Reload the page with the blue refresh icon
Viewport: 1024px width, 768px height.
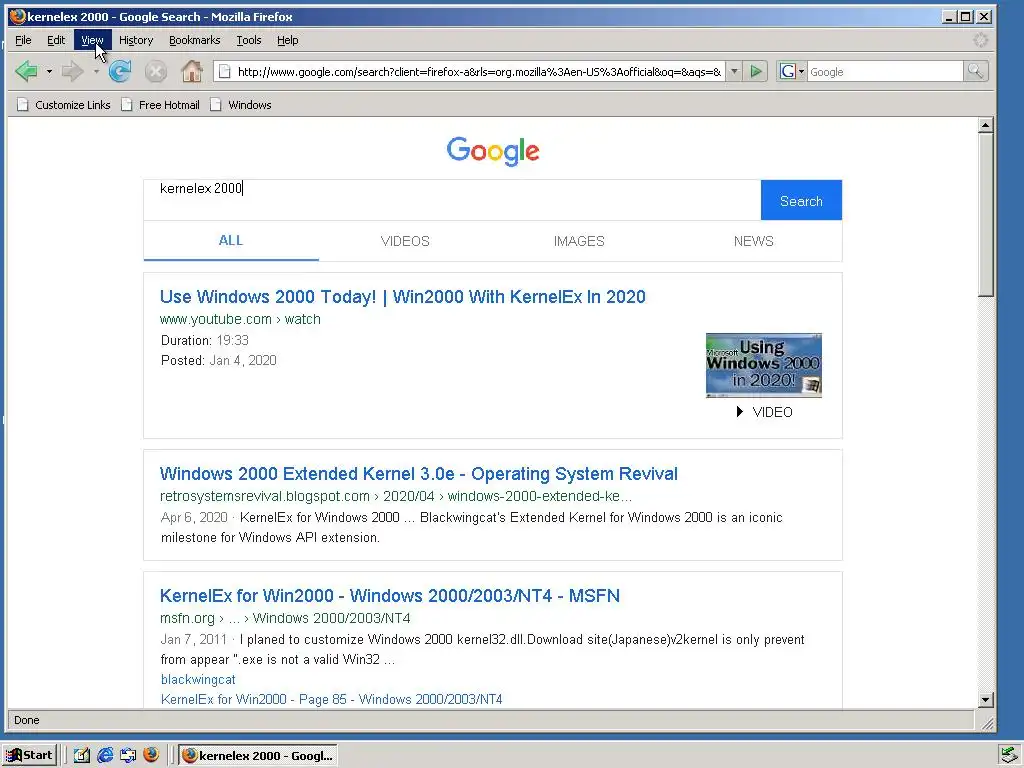120,71
